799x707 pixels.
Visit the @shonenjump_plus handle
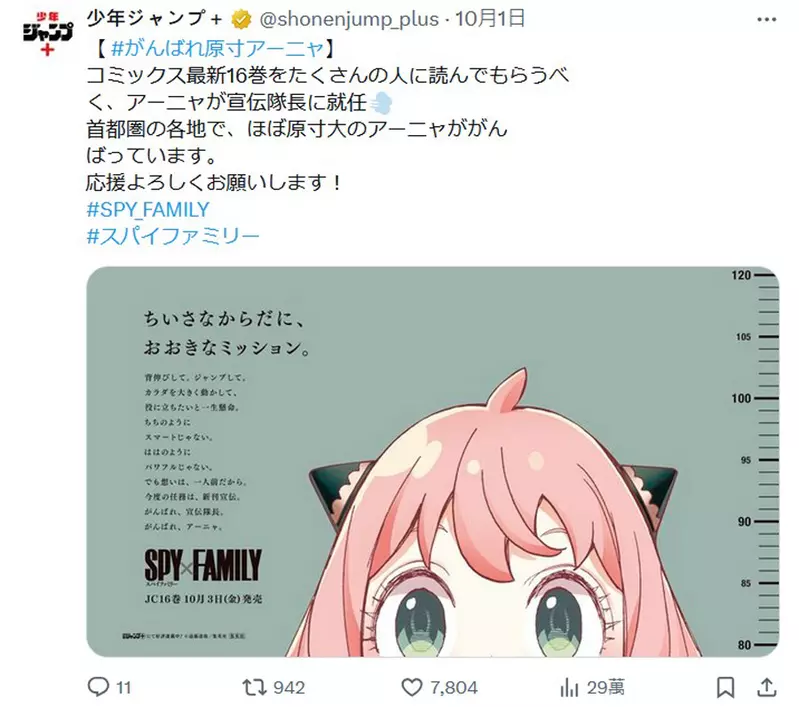(x=349, y=19)
